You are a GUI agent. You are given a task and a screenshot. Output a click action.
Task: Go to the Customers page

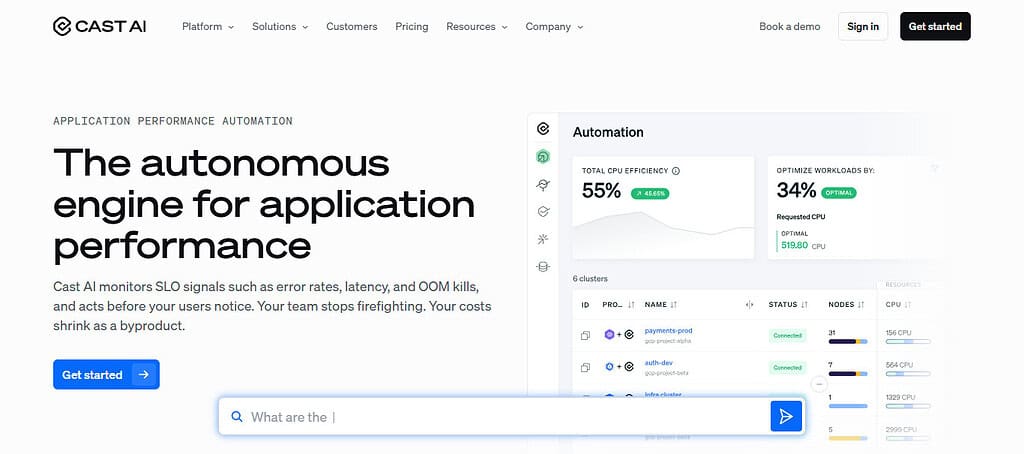point(351,27)
